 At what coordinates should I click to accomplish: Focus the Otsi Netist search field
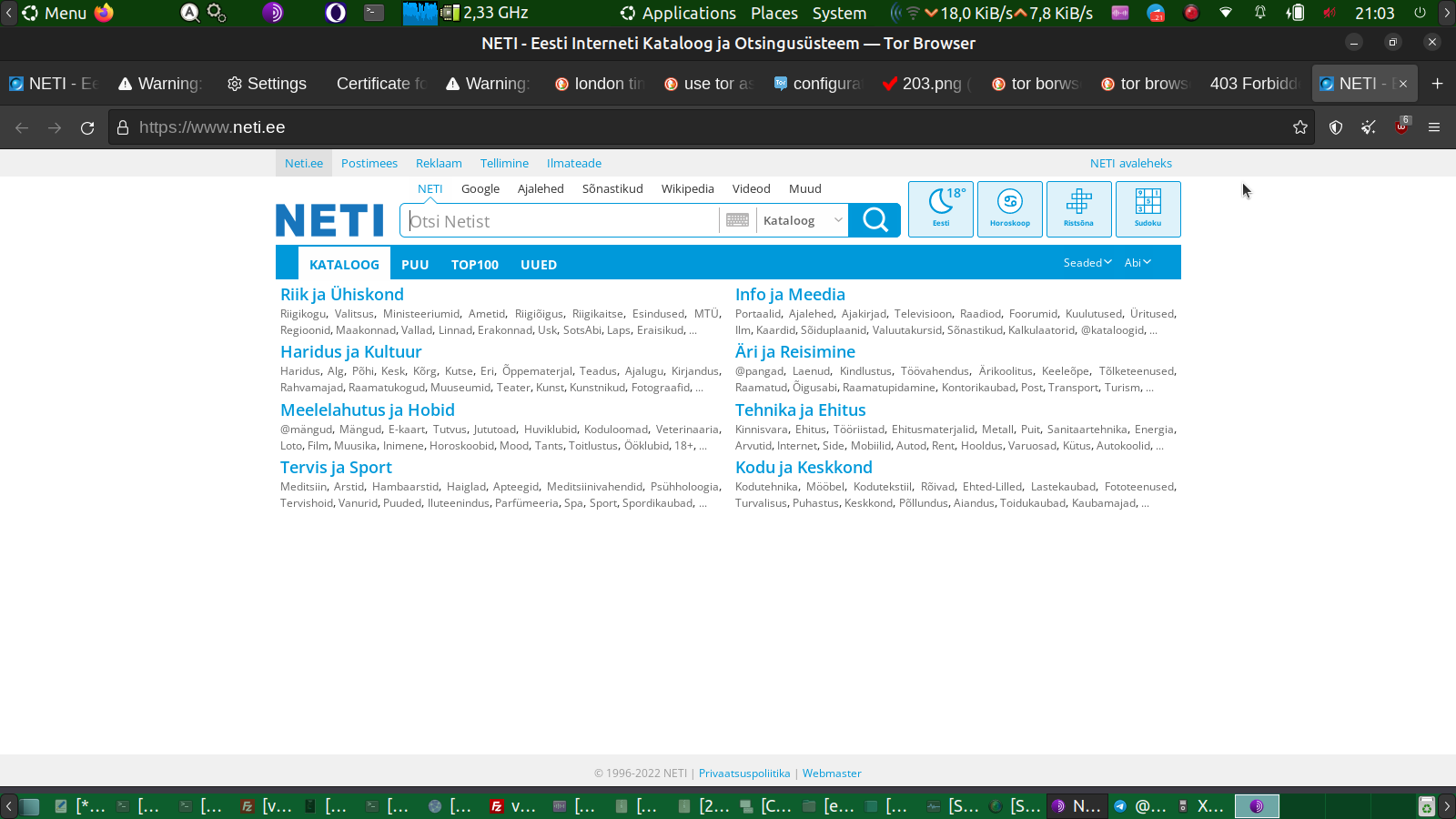560,220
